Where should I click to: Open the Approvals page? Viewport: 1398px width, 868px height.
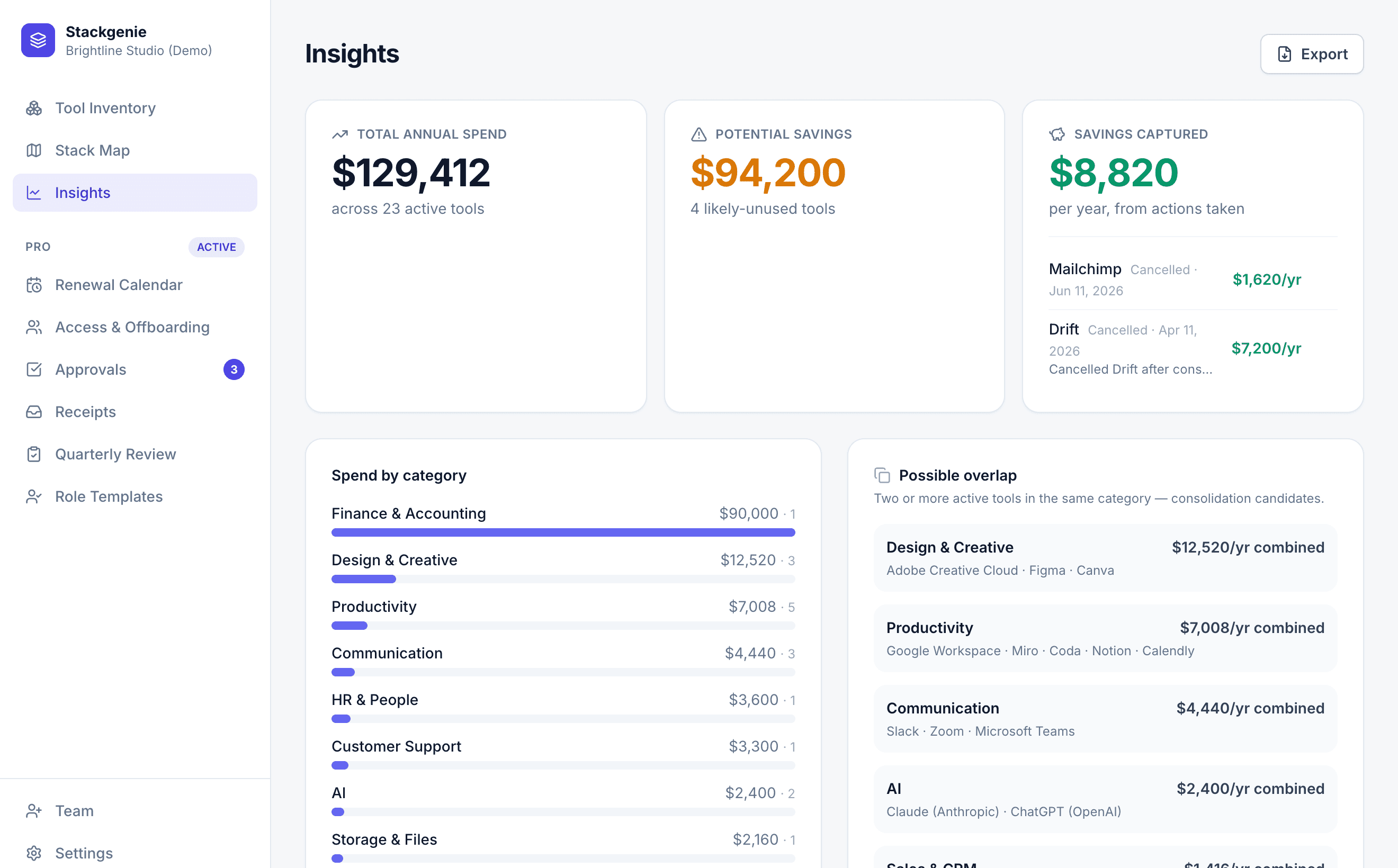click(135, 370)
